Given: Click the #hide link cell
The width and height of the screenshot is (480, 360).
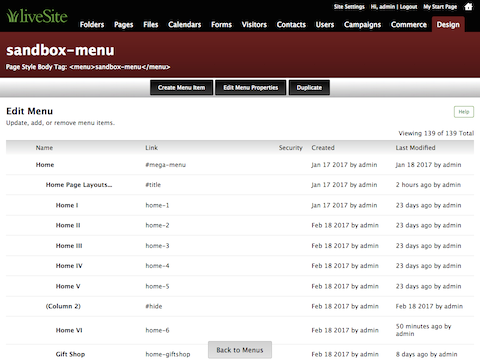Looking at the screenshot, I should click(x=154, y=306).
